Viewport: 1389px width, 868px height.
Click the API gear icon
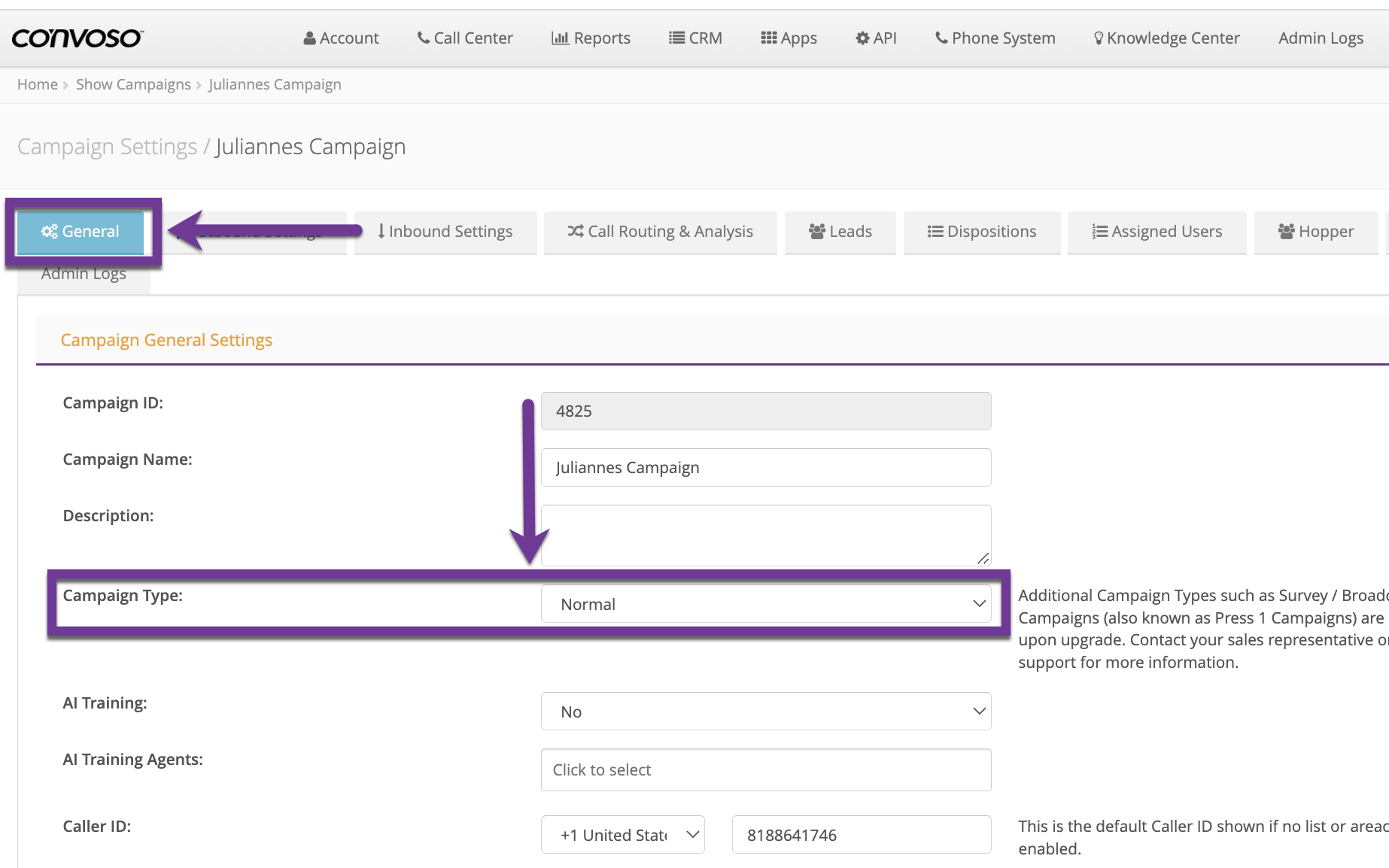point(862,38)
